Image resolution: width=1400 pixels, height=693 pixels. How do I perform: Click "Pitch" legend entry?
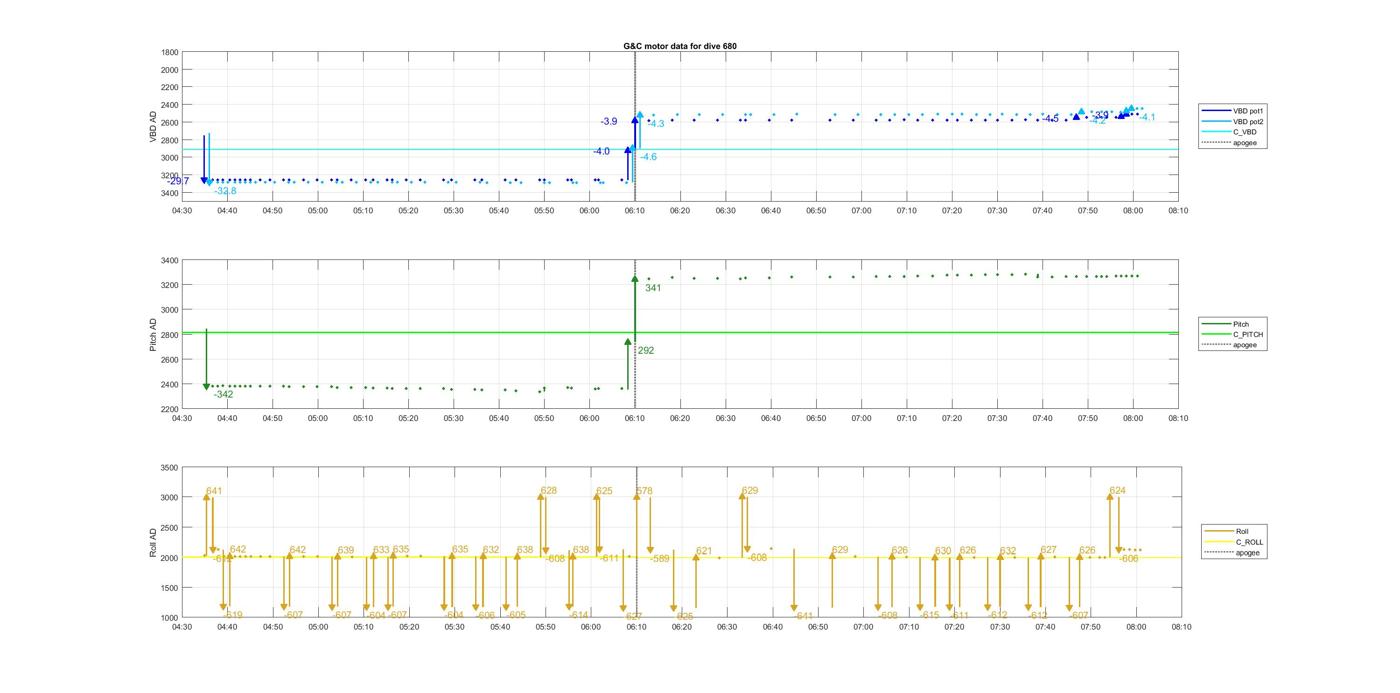1241,324
